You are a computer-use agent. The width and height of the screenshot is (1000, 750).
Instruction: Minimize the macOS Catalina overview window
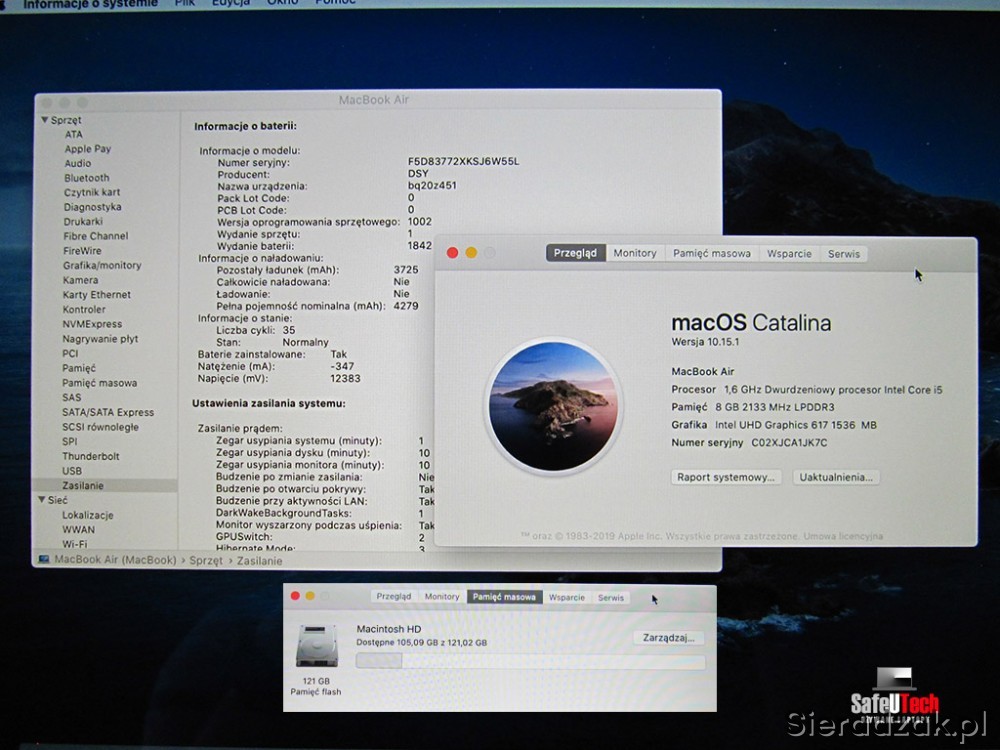click(471, 253)
